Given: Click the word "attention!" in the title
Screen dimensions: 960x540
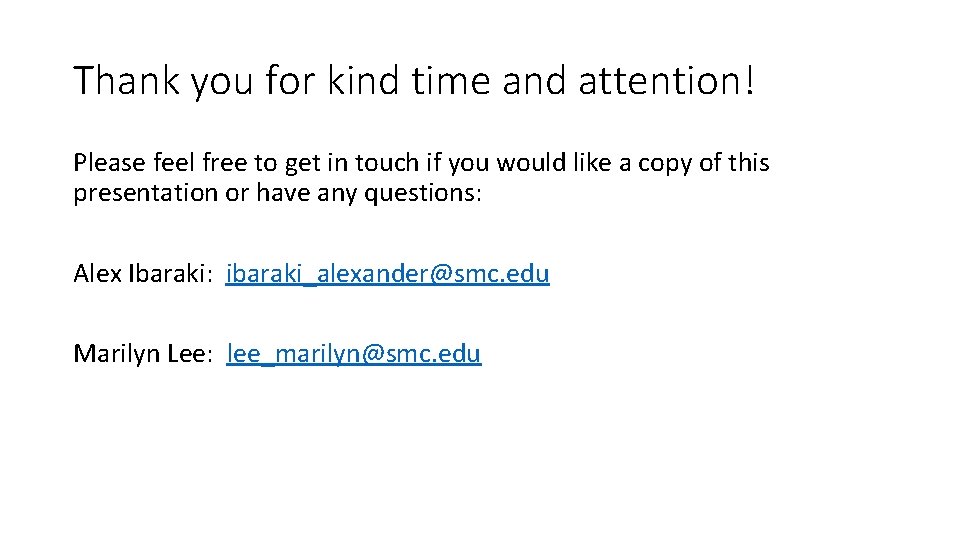Looking at the screenshot, I should [x=666, y=81].
